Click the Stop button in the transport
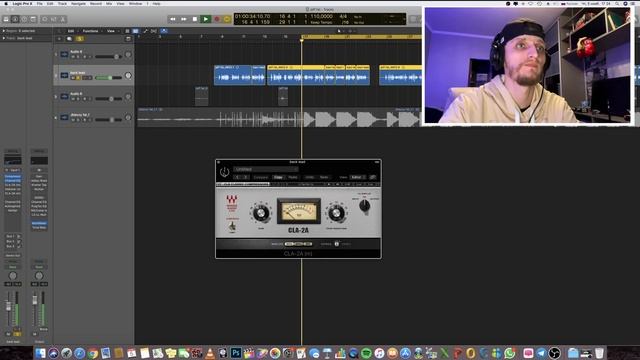 195,19
